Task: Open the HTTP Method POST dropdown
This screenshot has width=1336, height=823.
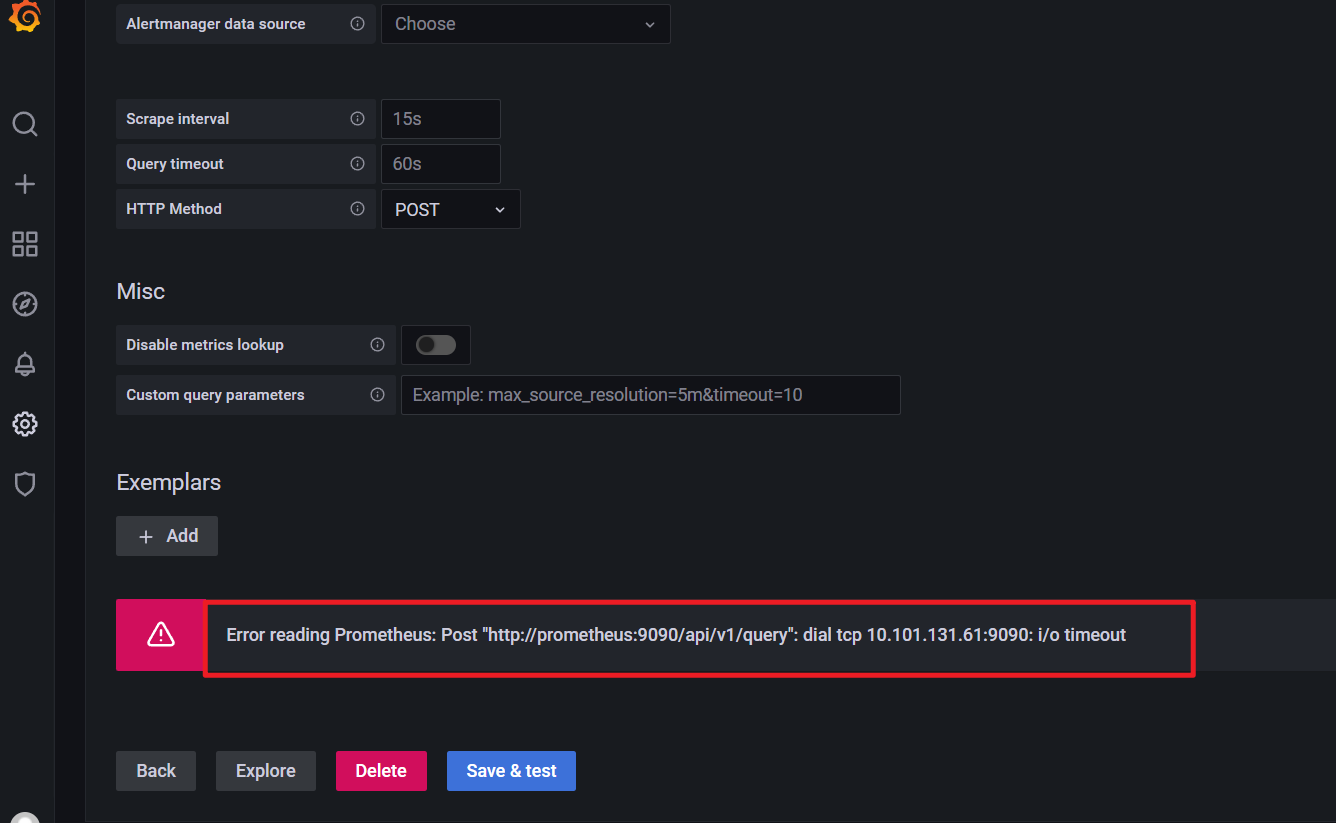Action: click(x=451, y=209)
